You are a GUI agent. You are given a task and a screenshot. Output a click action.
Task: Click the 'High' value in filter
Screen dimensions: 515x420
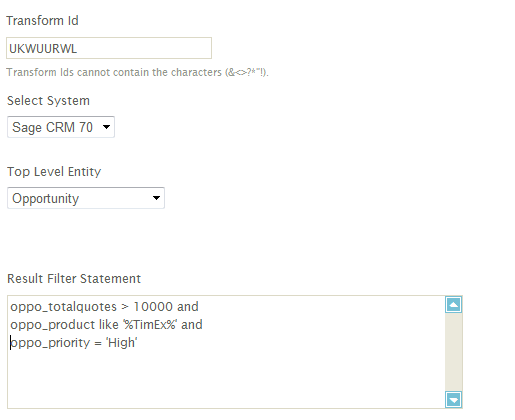pyautogui.click(x=122, y=343)
